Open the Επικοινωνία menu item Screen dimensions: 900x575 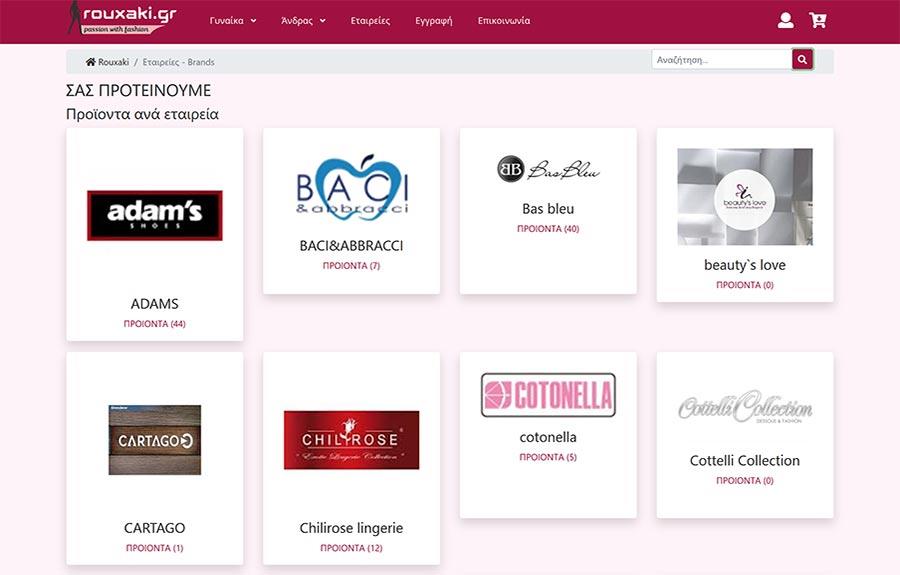click(x=504, y=21)
